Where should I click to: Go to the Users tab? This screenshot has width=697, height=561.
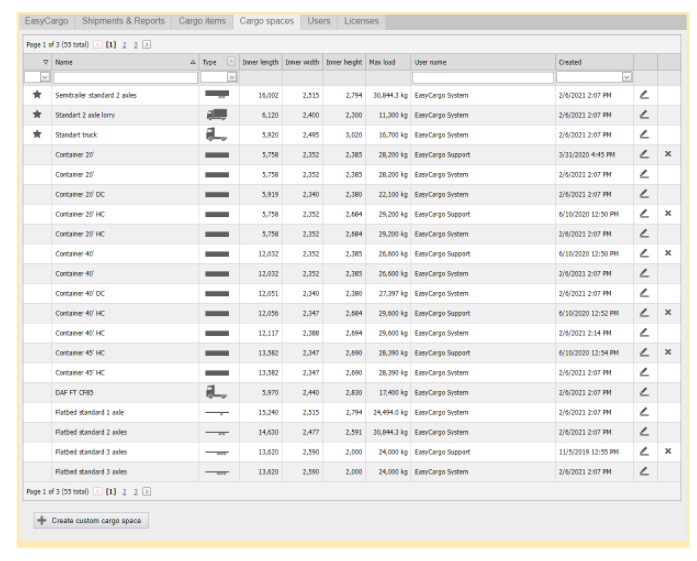point(319,21)
